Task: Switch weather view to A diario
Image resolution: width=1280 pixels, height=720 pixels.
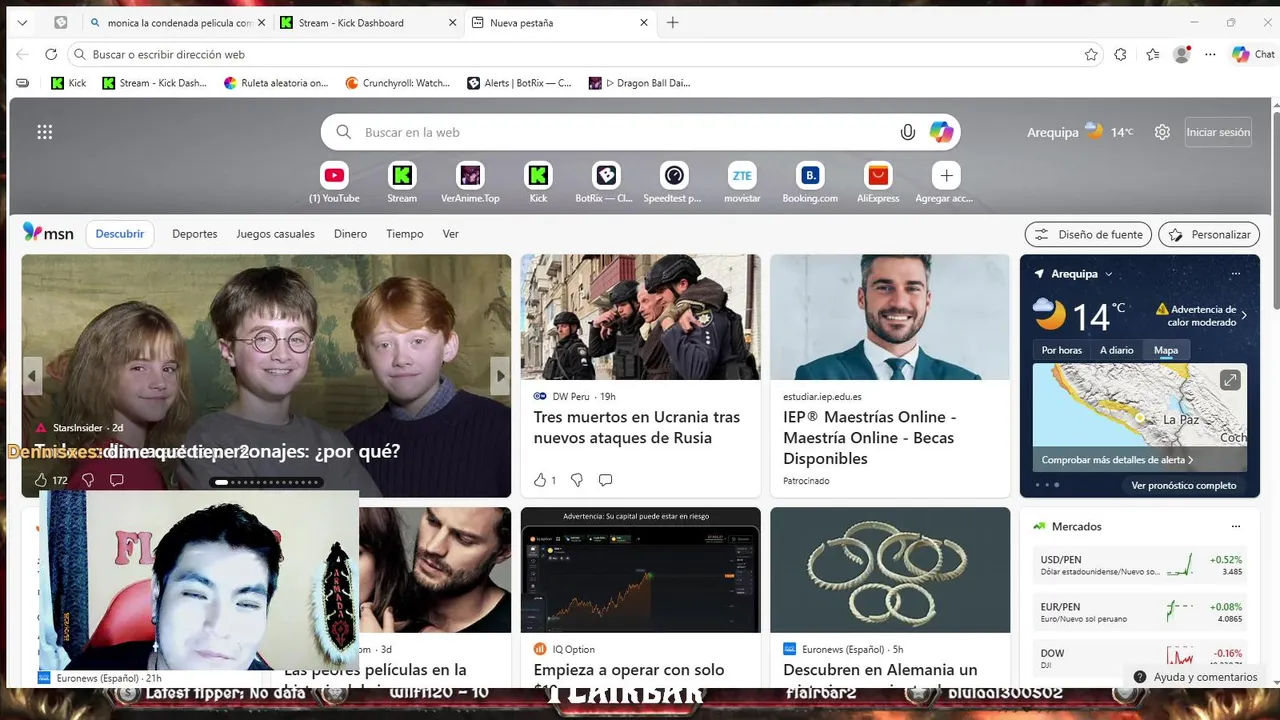Action: pyautogui.click(x=1117, y=350)
